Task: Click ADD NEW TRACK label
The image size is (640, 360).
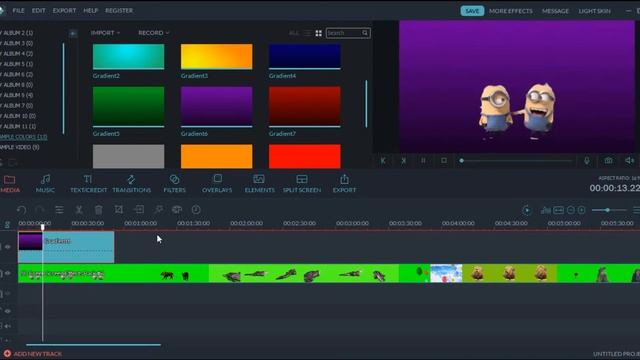Action: 38,354
